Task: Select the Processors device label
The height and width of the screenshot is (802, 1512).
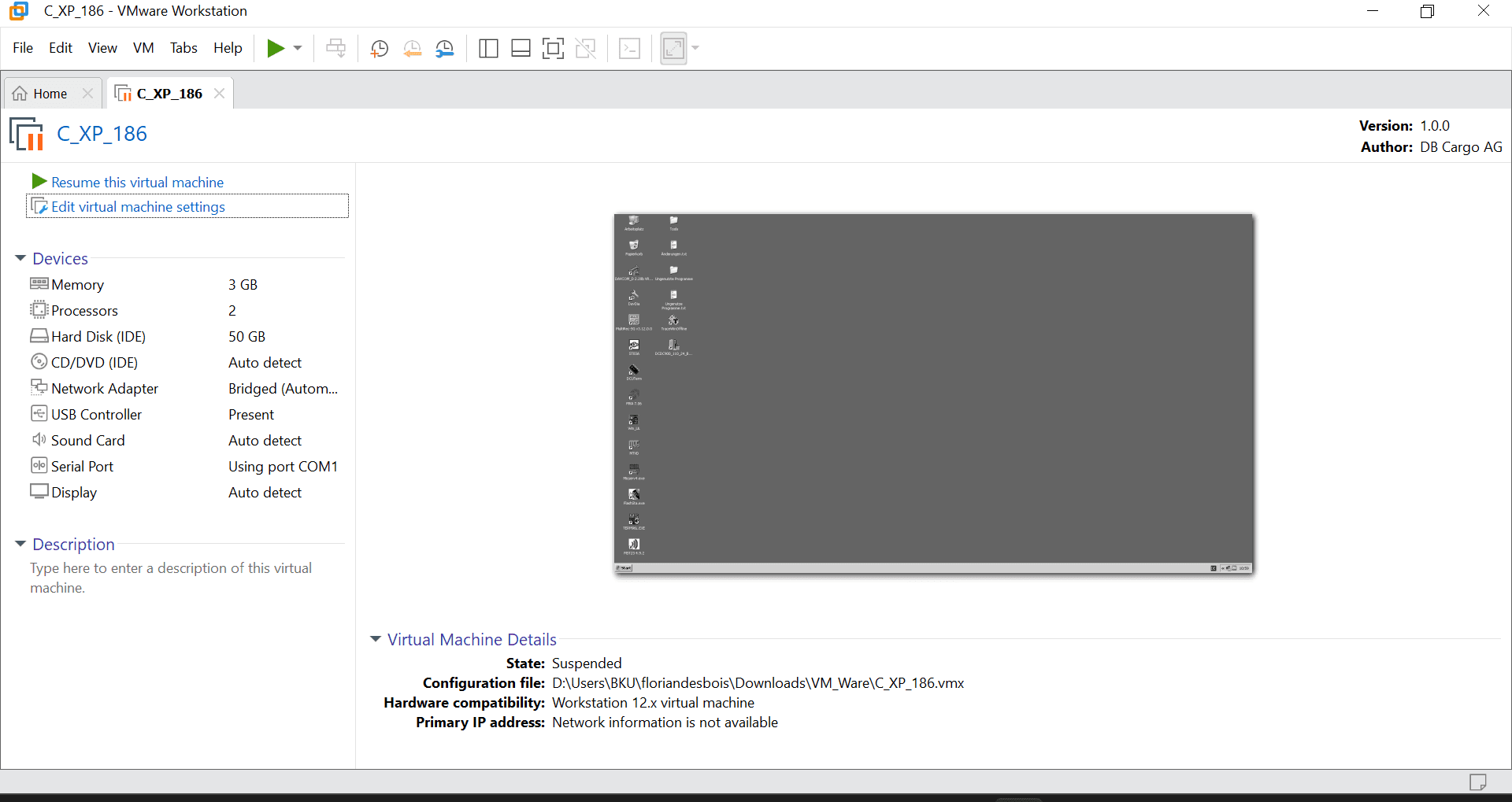Action: (84, 311)
